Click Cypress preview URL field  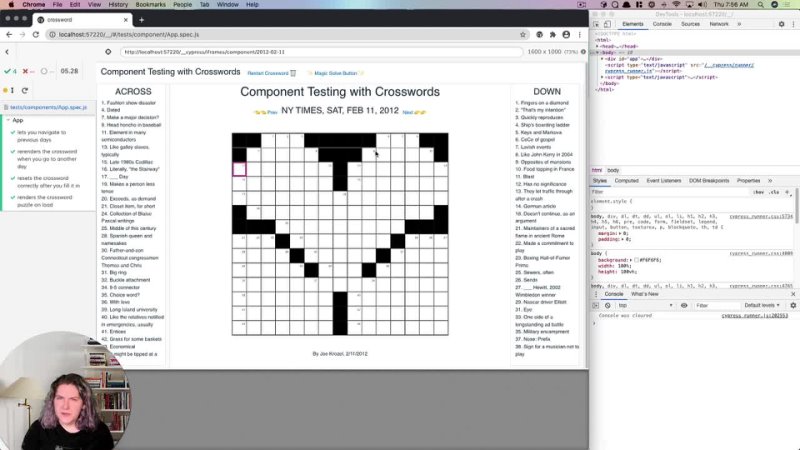pyautogui.click(x=321, y=52)
